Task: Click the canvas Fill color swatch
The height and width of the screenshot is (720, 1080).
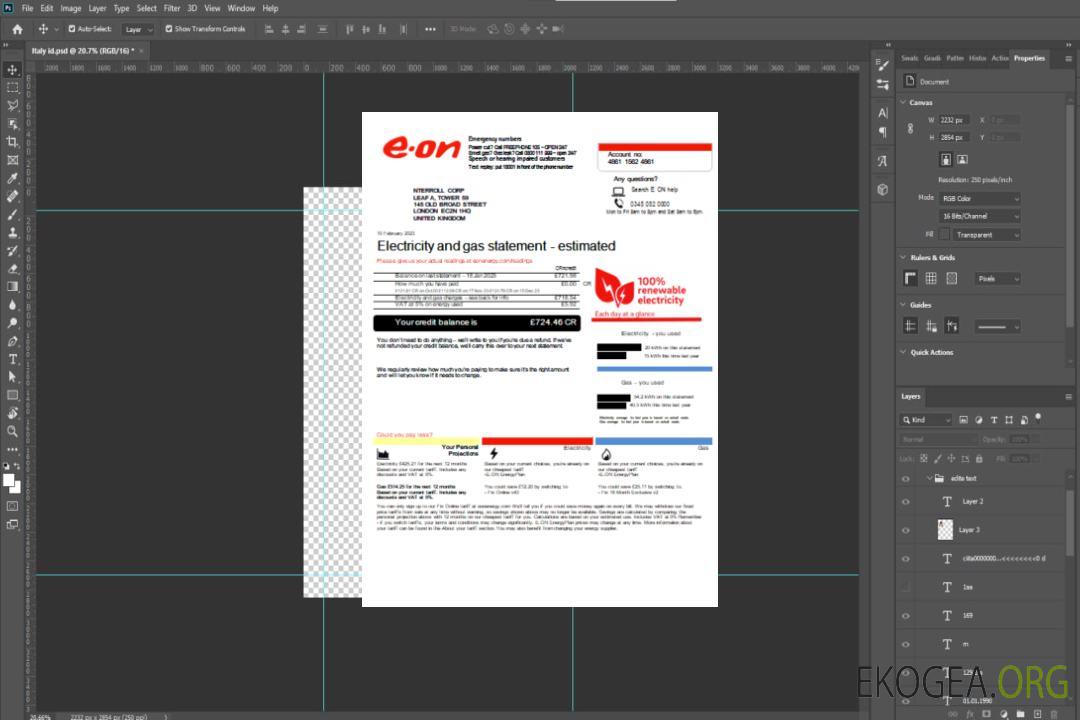Action: [945, 234]
